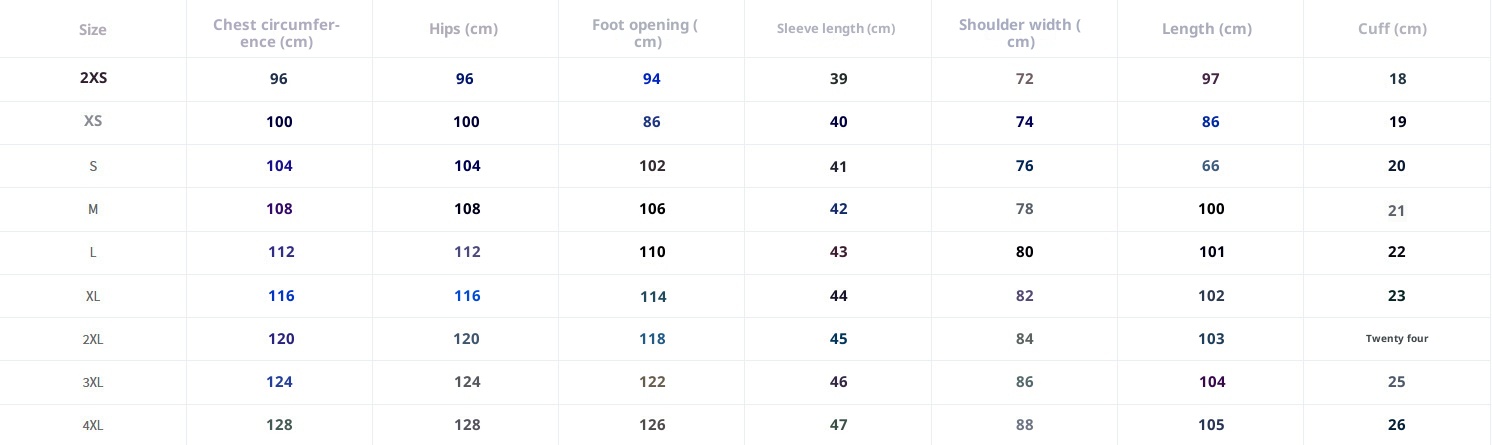Click the Cuff (cm) column header
This screenshot has height=445, width=1492.
coord(1392,29)
